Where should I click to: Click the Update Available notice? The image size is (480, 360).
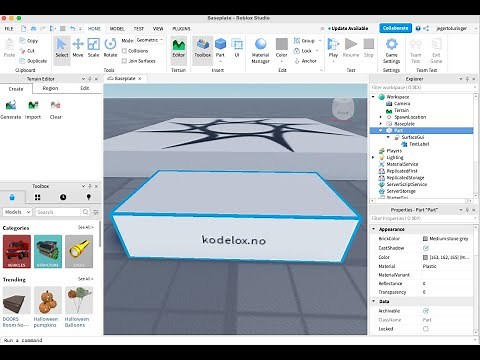348,29
